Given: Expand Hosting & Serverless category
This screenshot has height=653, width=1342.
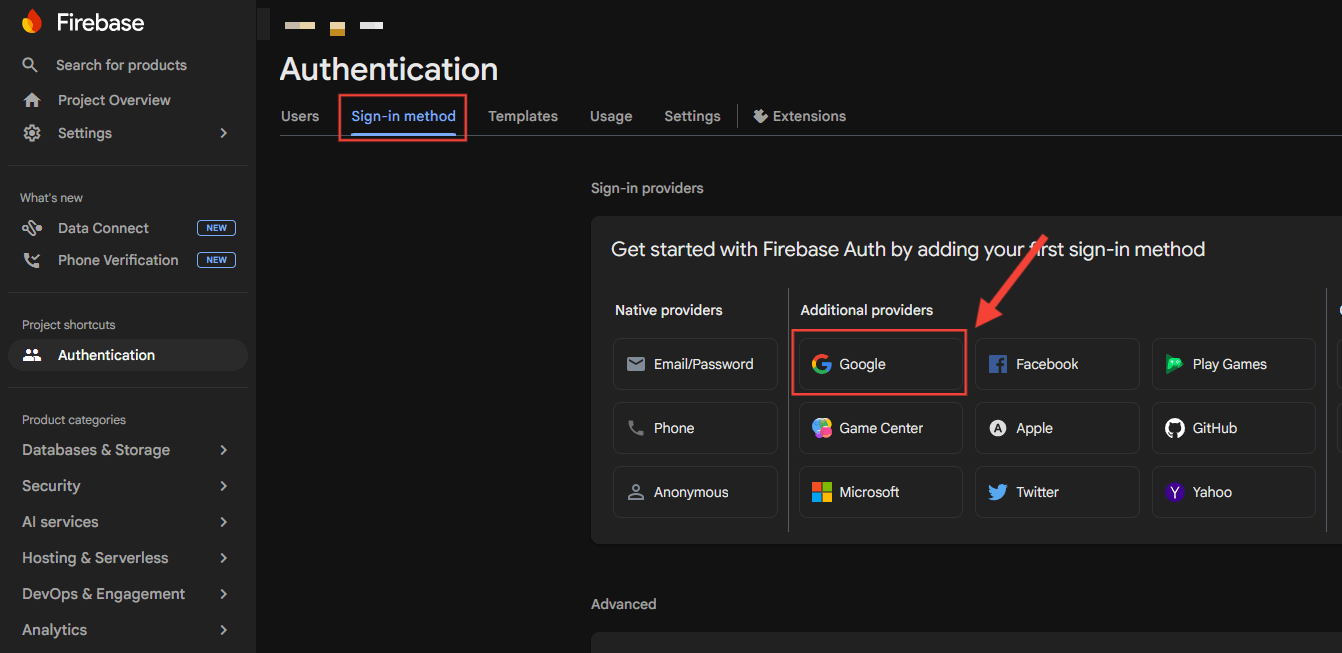Looking at the screenshot, I should click(x=224, y=558).
